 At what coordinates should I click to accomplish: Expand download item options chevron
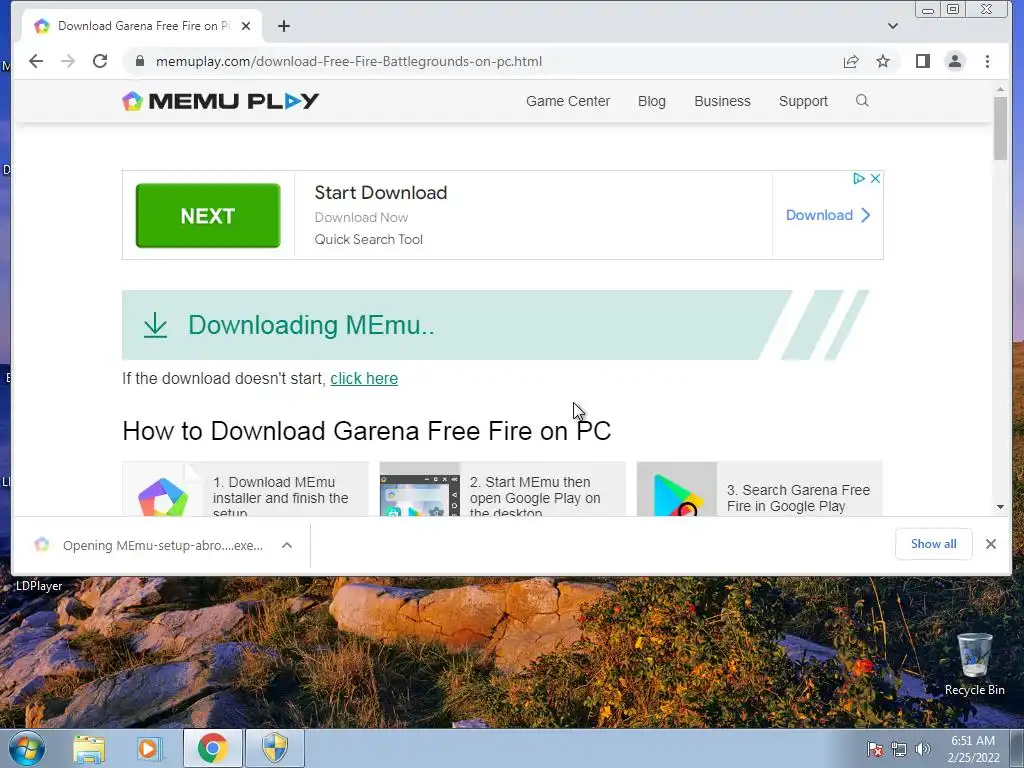(287, 545)
